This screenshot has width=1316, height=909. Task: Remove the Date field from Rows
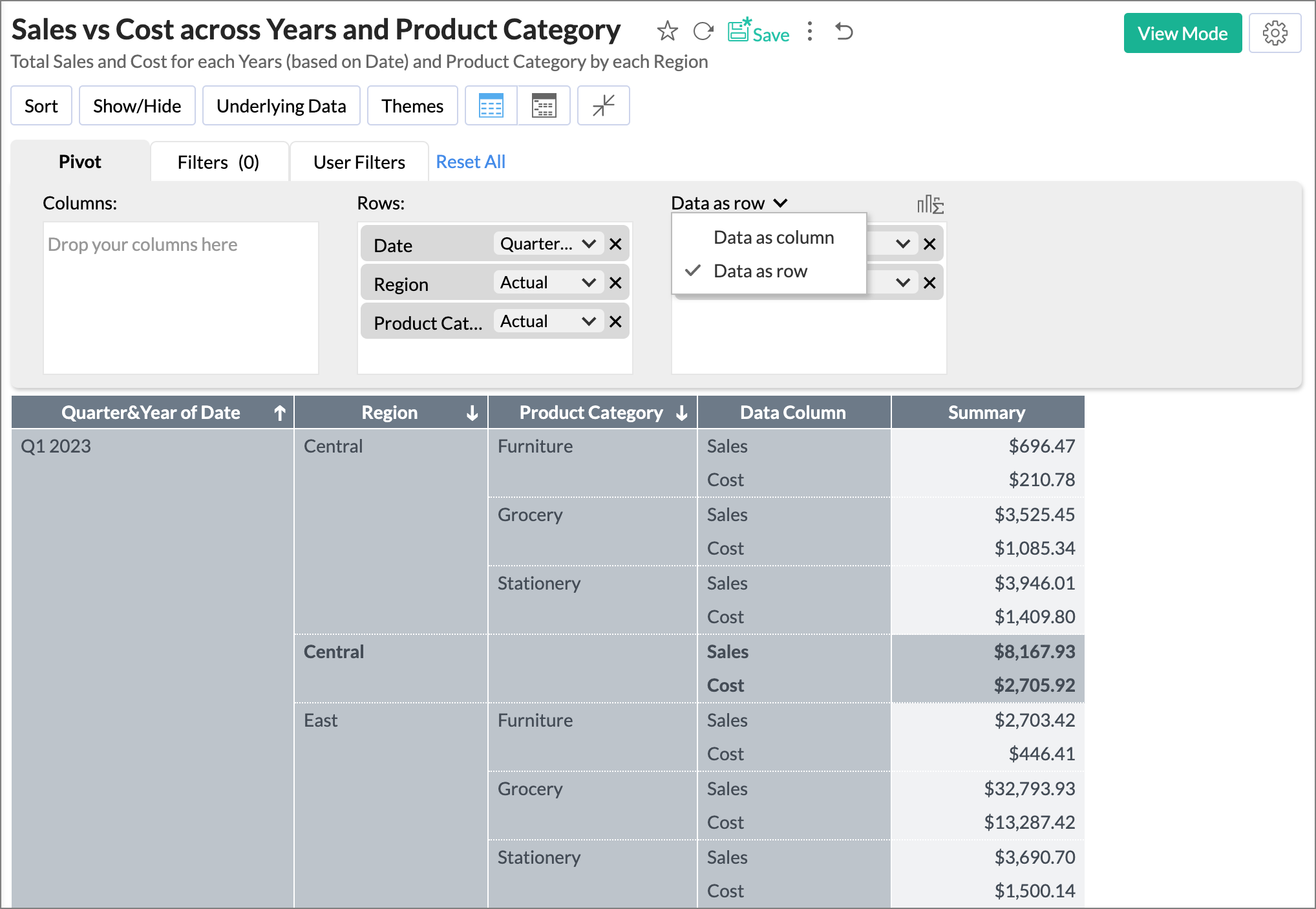pos(615,244)
